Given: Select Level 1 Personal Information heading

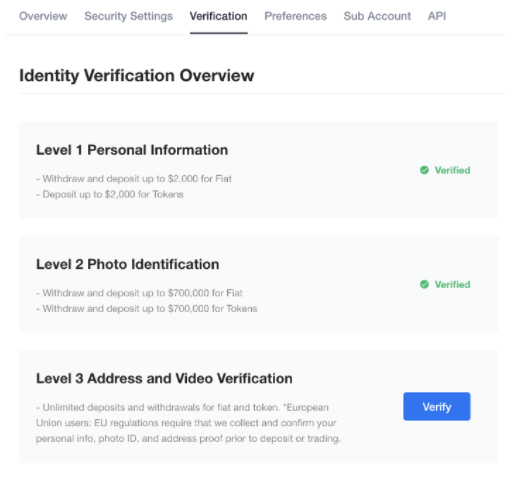Looking at the screenshot, I should (132, 150).
